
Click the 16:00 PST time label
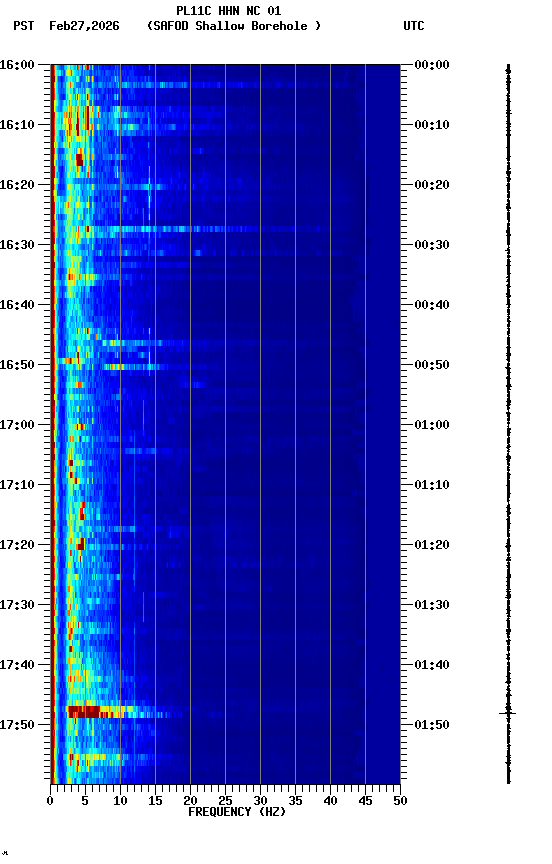click(x=17, y=65)
